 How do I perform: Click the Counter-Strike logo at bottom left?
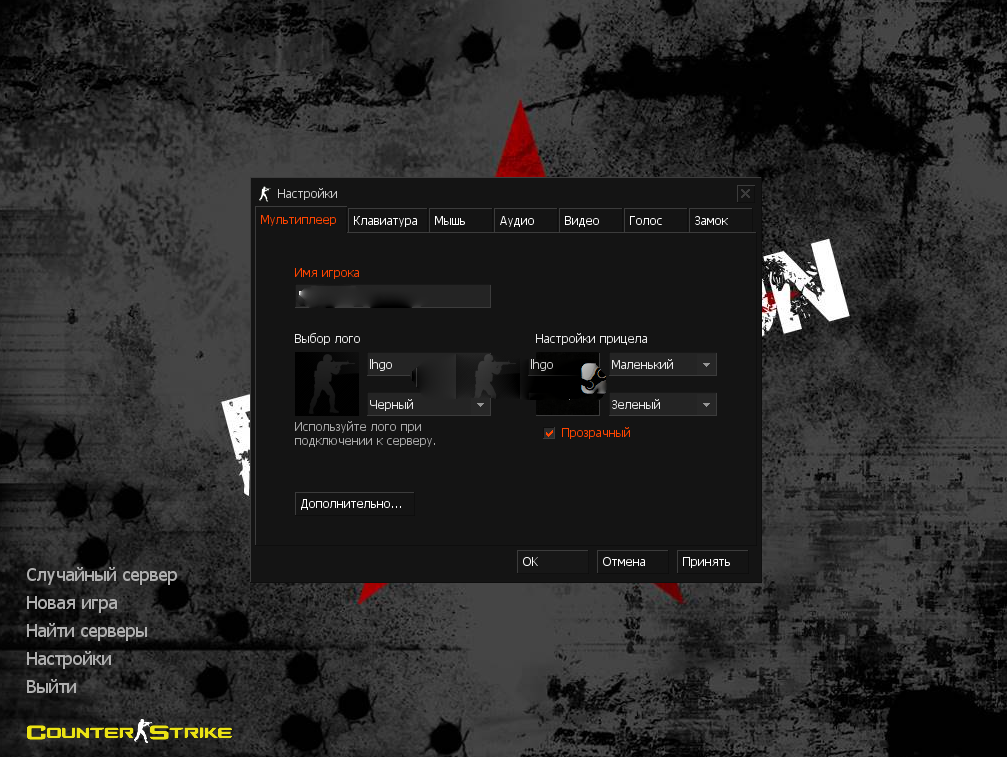(x=129, y=733)
